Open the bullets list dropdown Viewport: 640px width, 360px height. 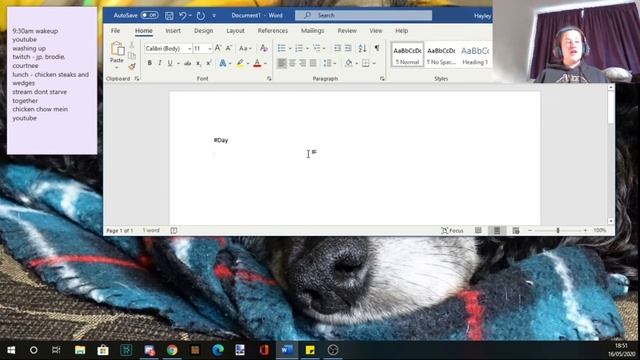[x=290, y=49]
